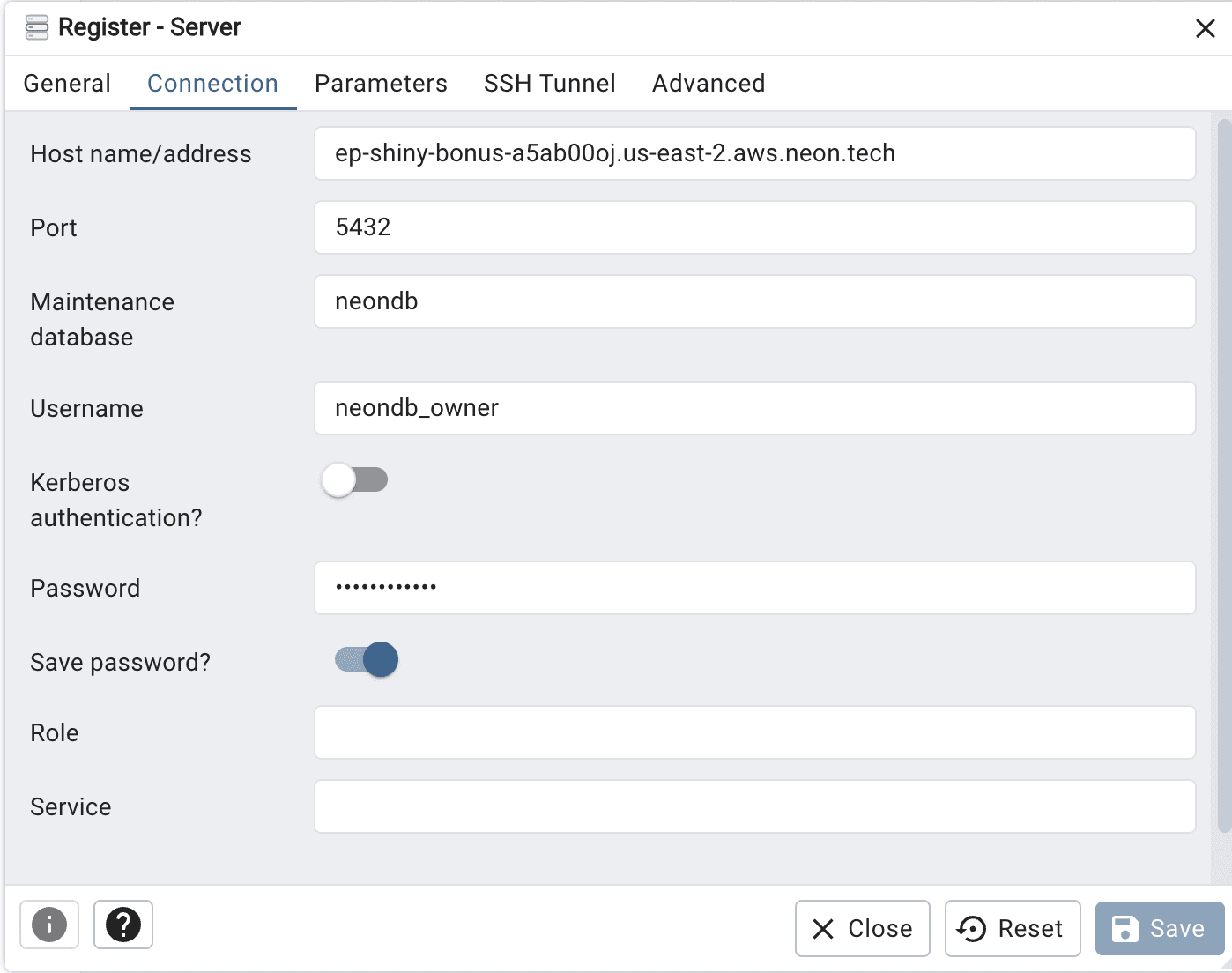The image size is (1232, 973).
Task: Click the Close button
Action: [x=862, y=928]
